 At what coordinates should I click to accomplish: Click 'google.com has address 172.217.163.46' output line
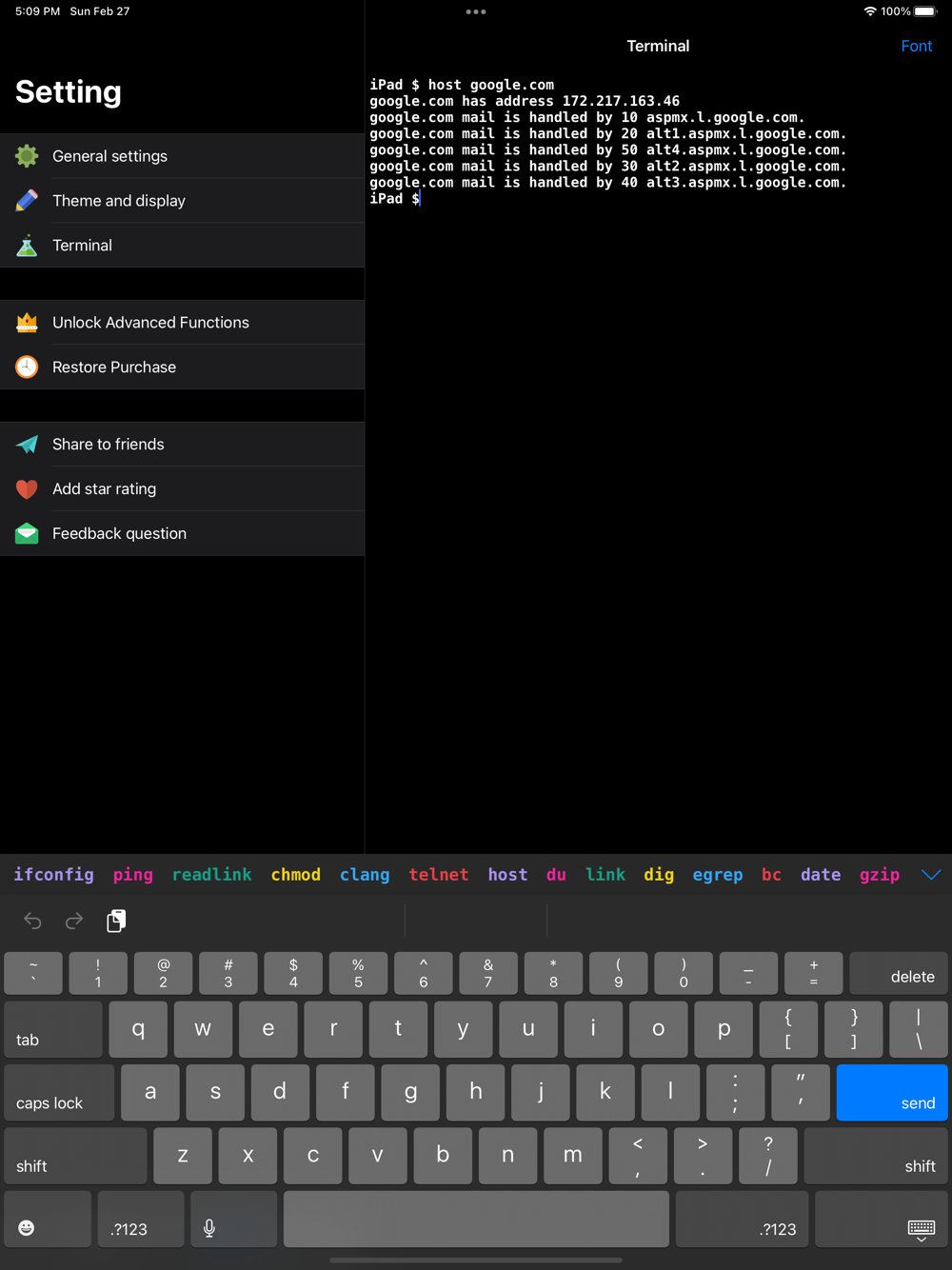[x=525, y=101]
